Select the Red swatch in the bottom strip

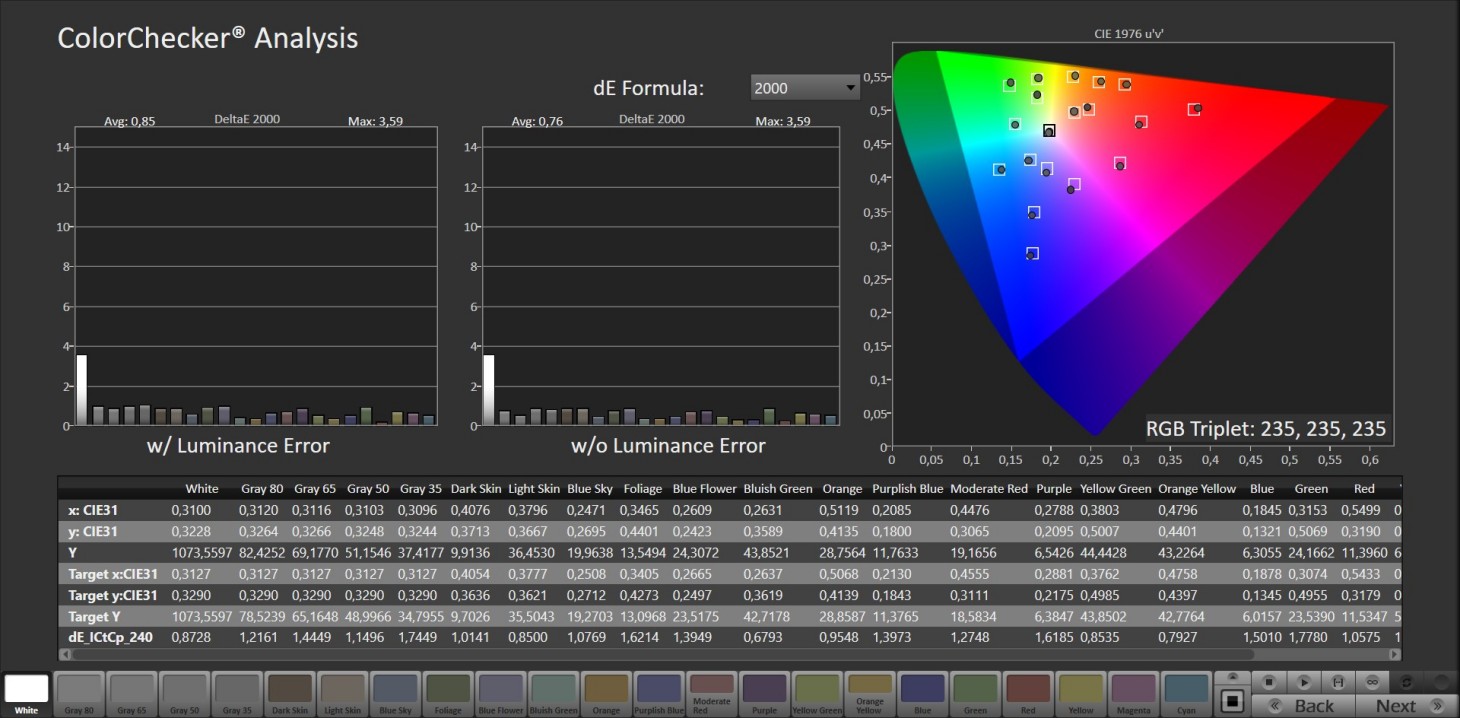click(x=1027, y=694)
